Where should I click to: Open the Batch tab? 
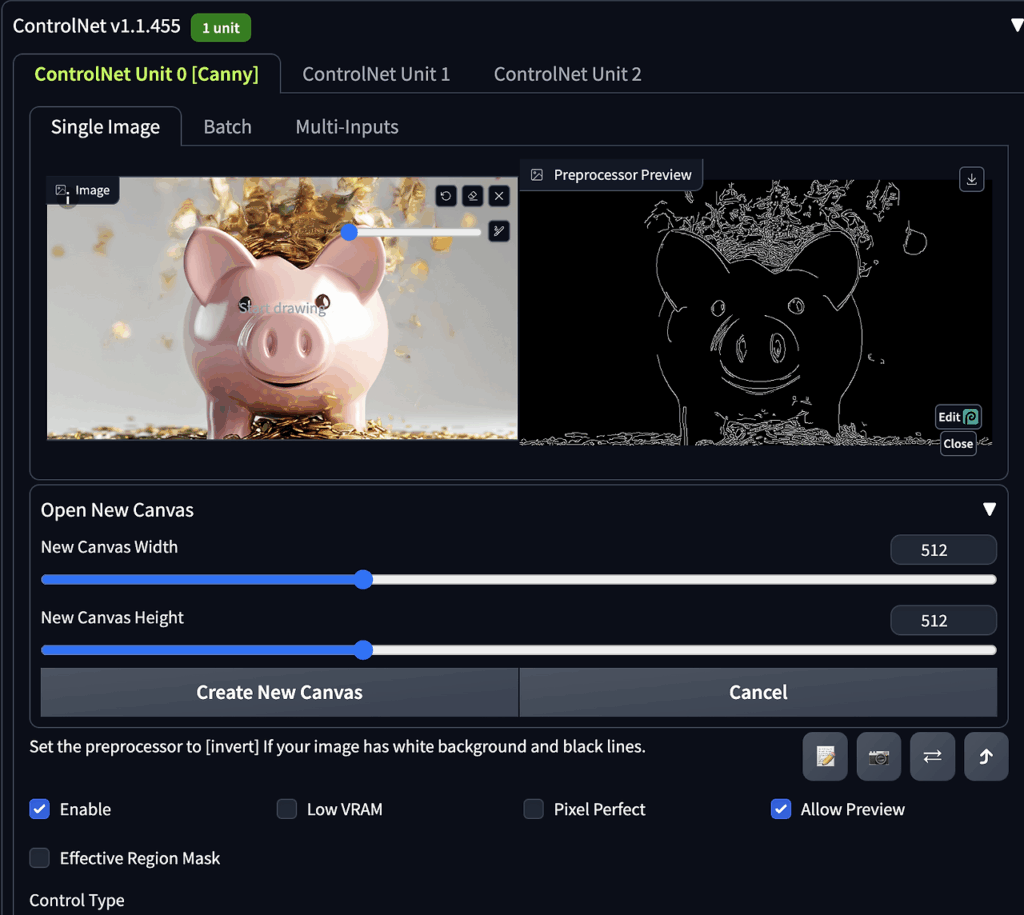click(x=227, y=127)
